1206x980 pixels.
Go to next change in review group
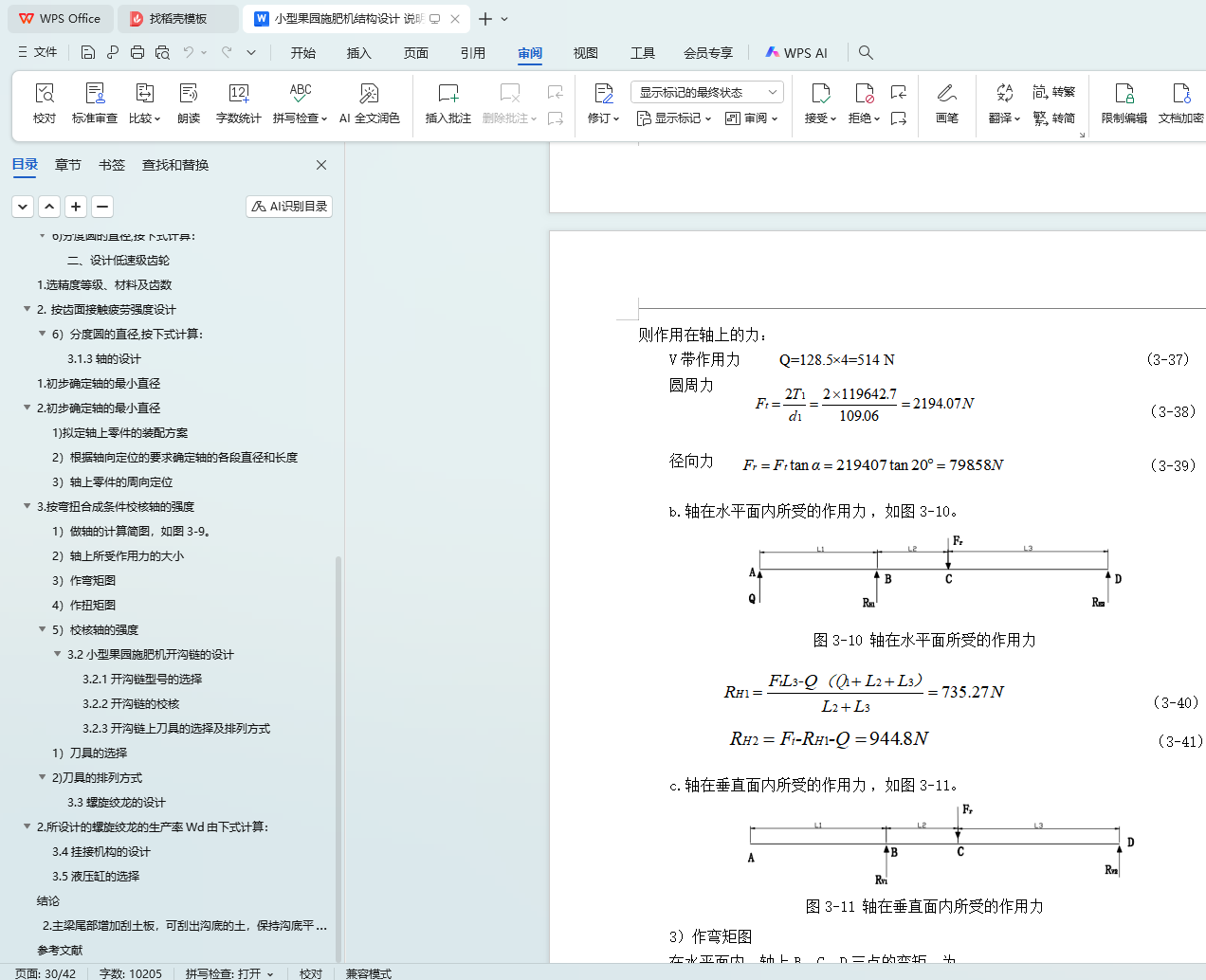point(899,118)
